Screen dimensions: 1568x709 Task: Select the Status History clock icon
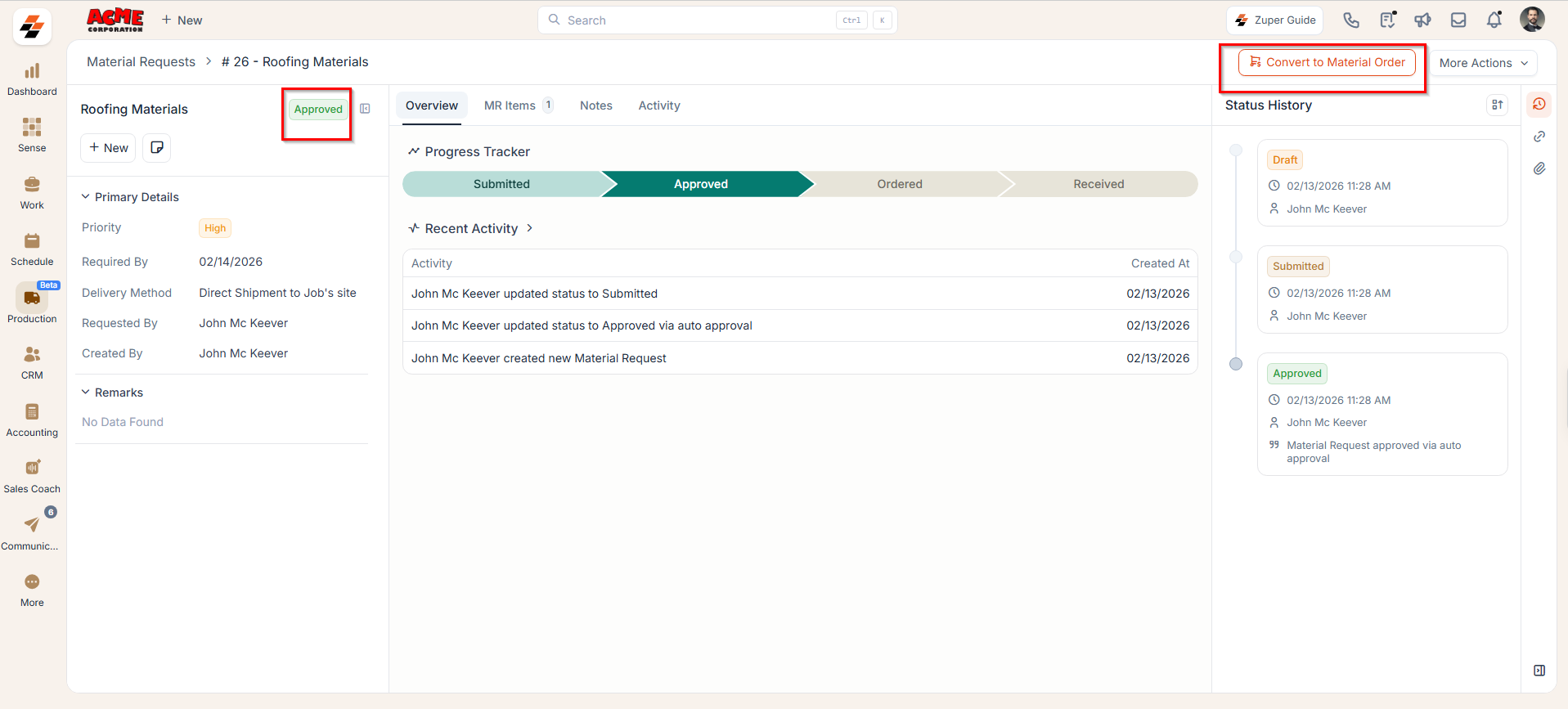click(1539, 104)
